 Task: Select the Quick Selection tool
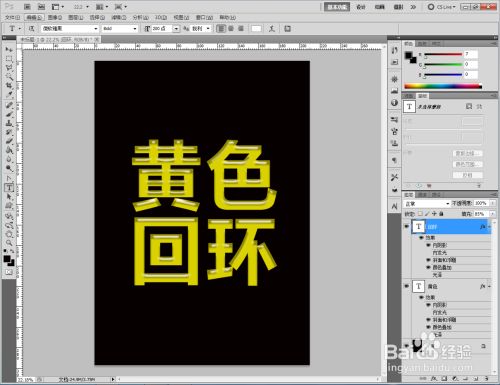coord(9,77)
